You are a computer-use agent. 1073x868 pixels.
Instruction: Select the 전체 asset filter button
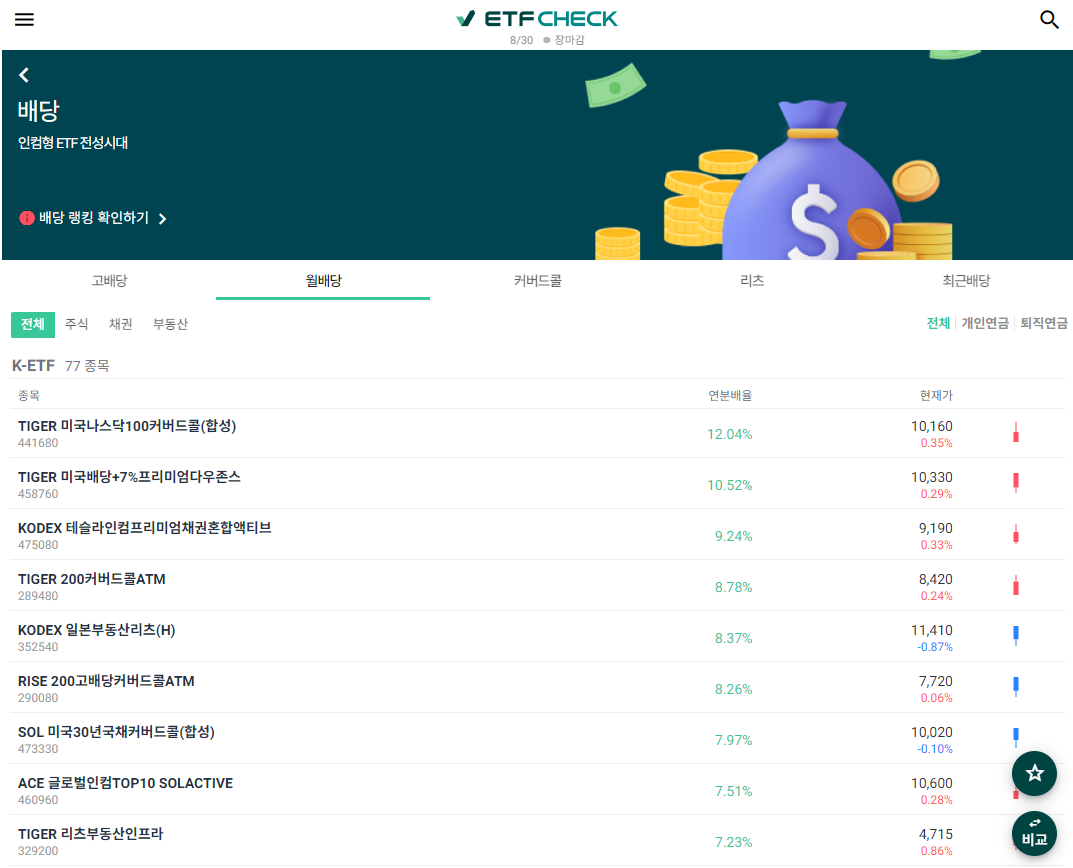point(33,324)
